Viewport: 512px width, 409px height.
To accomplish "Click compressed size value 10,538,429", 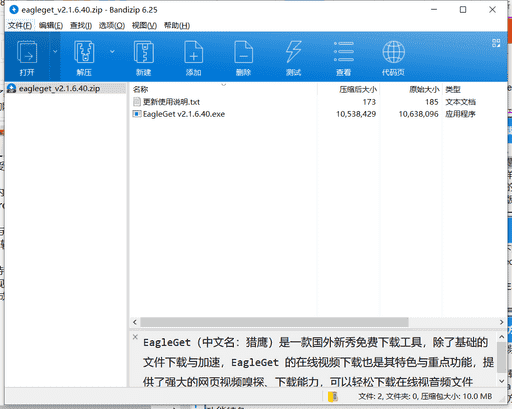I will point(356,114).
